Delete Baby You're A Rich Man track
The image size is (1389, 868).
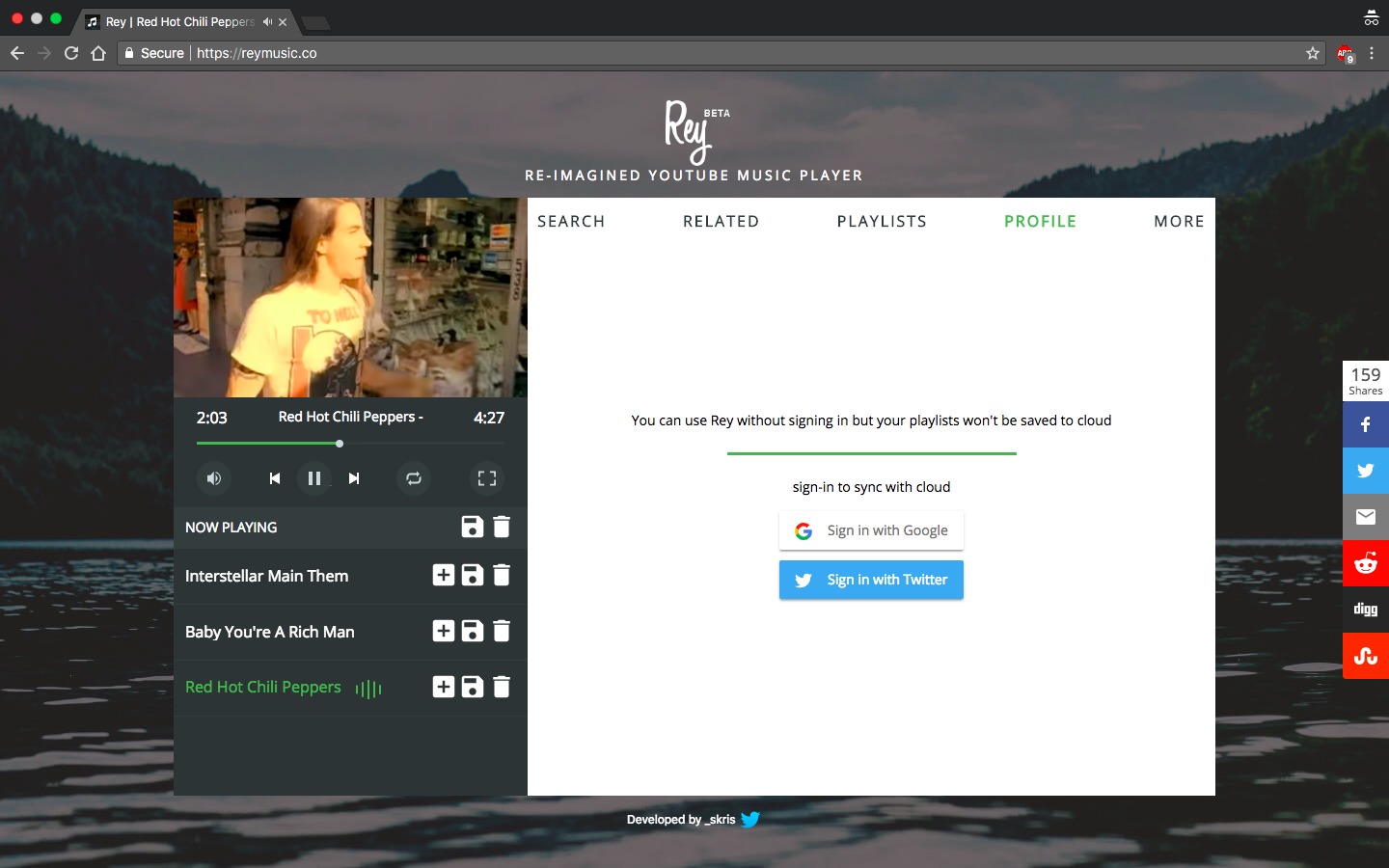point(502,631)
